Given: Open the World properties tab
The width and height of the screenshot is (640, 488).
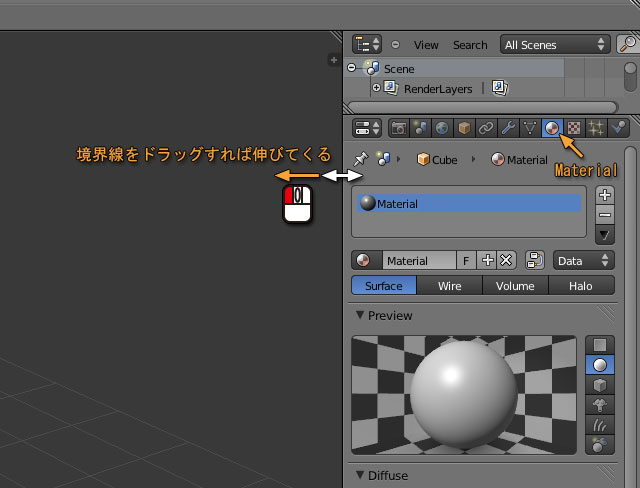Looking at the screenshot, I should click(442, 128).
